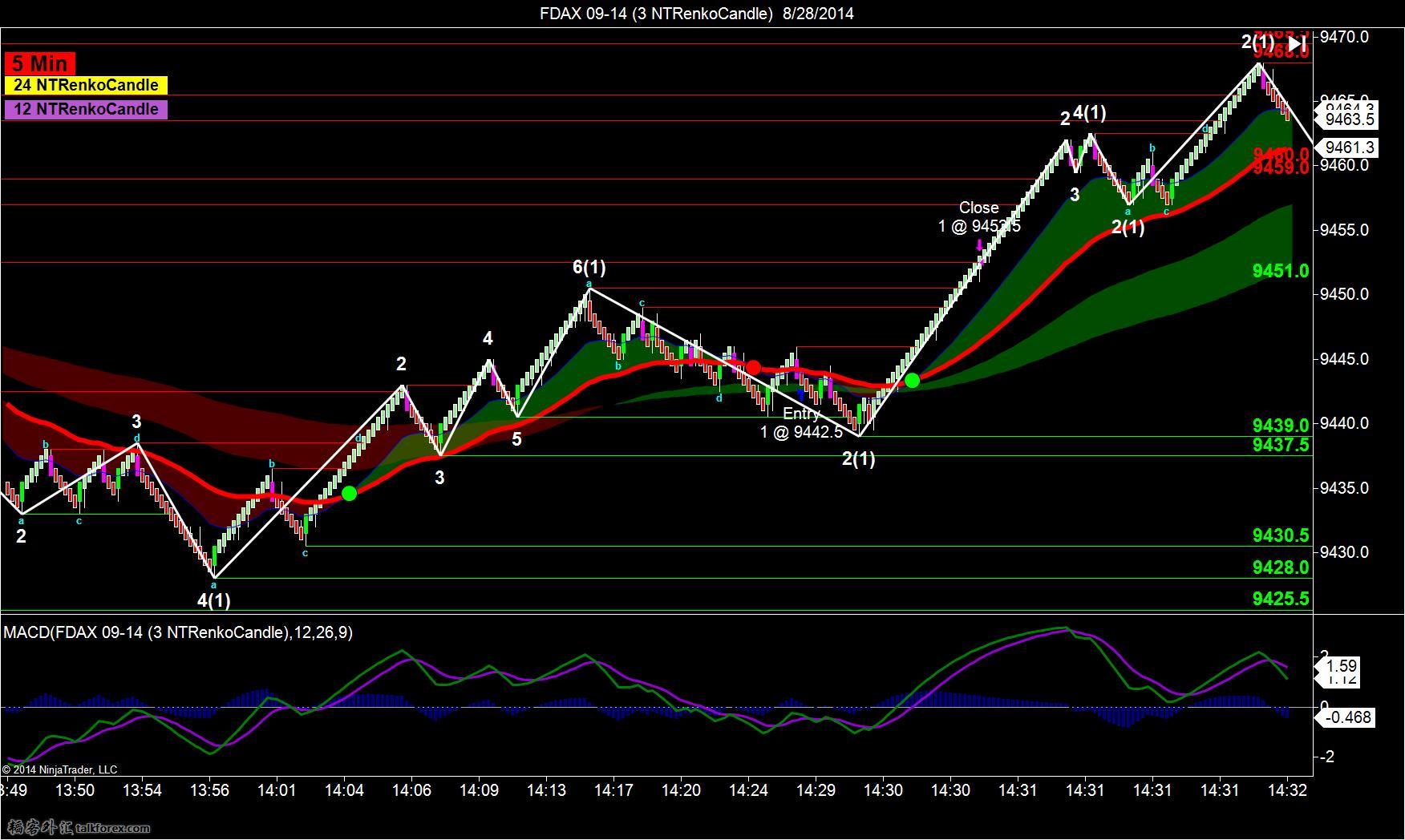Click the 14:24 time axis label
1405x840 pixels.
point(748,790)
